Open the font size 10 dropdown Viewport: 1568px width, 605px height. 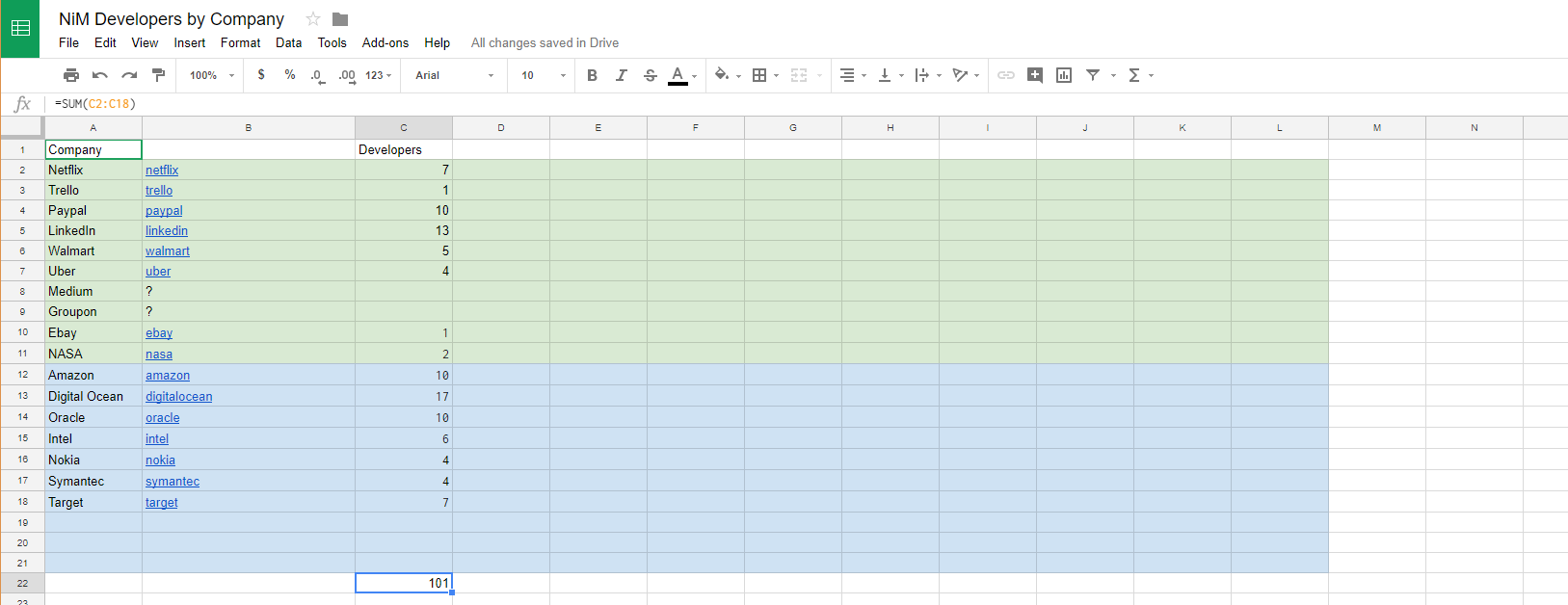[x=544, y=75]
